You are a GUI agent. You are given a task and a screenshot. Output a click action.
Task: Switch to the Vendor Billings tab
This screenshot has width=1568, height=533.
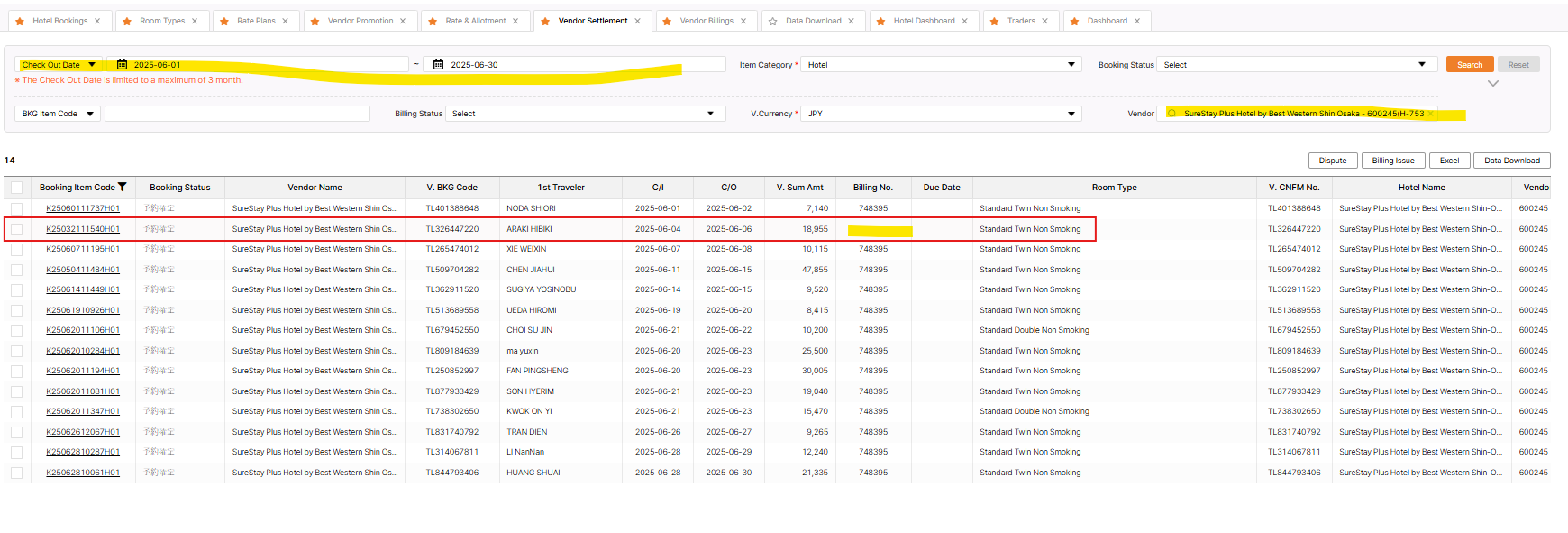pos(707,21)
